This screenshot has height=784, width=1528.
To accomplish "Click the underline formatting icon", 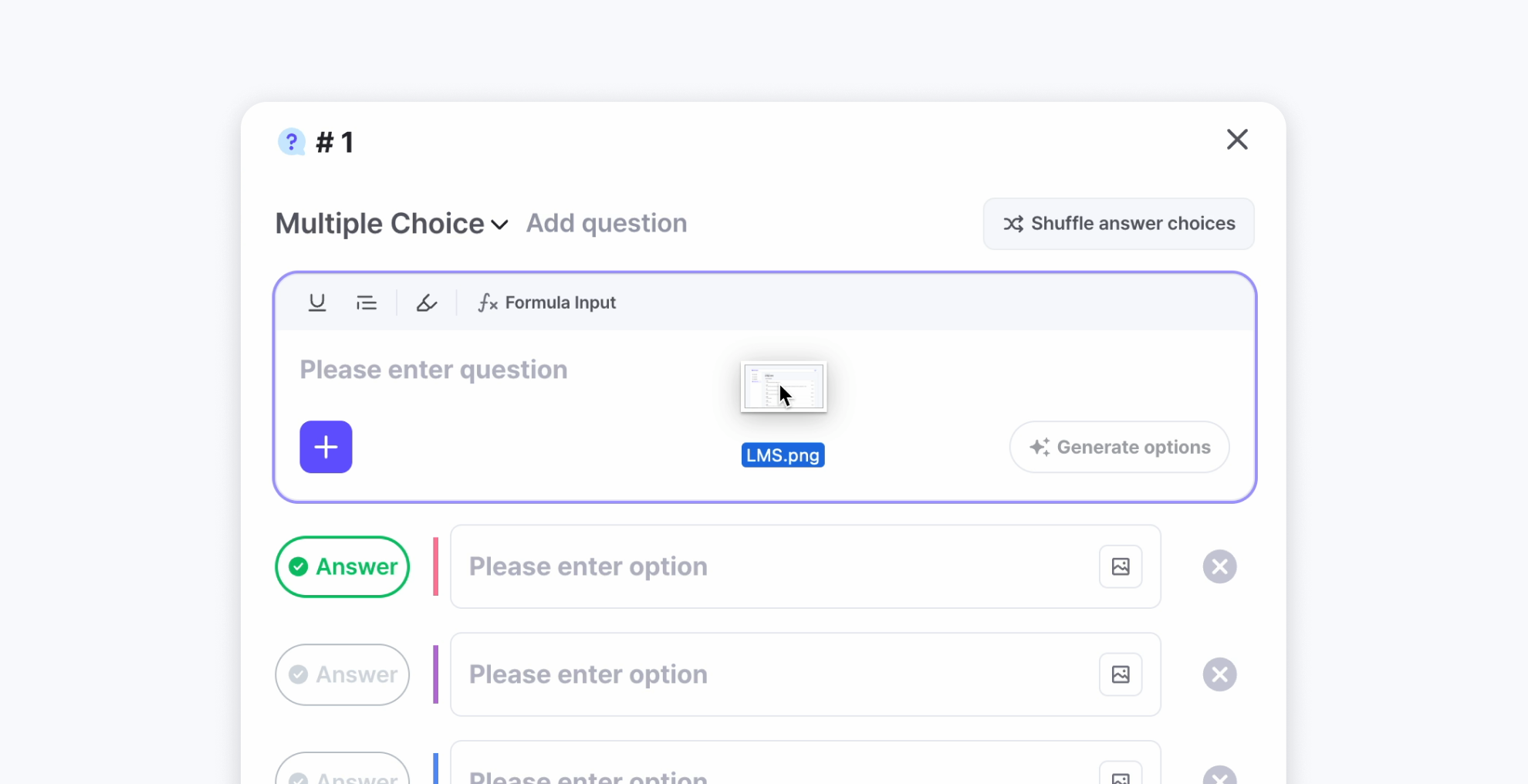I will pos(317,302).
